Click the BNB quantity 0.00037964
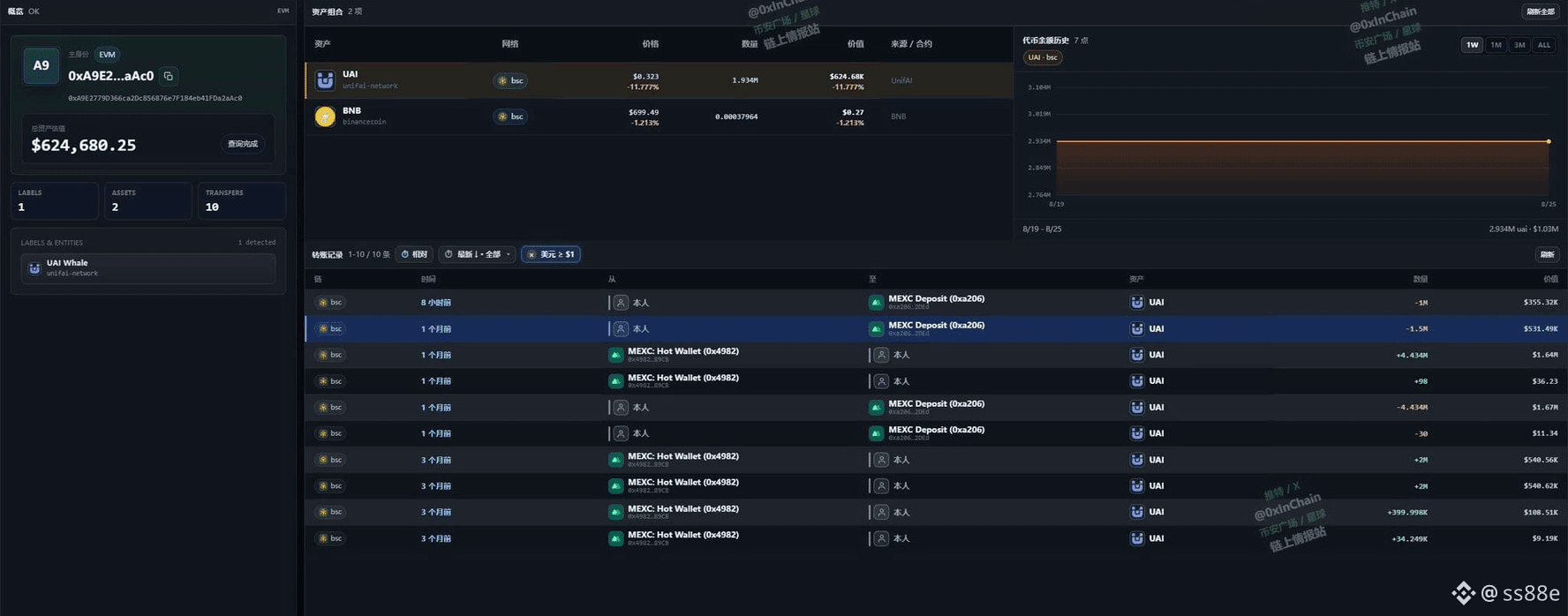Image resolution: width=1568 pixels, height=616 pixels. [736, 116]
